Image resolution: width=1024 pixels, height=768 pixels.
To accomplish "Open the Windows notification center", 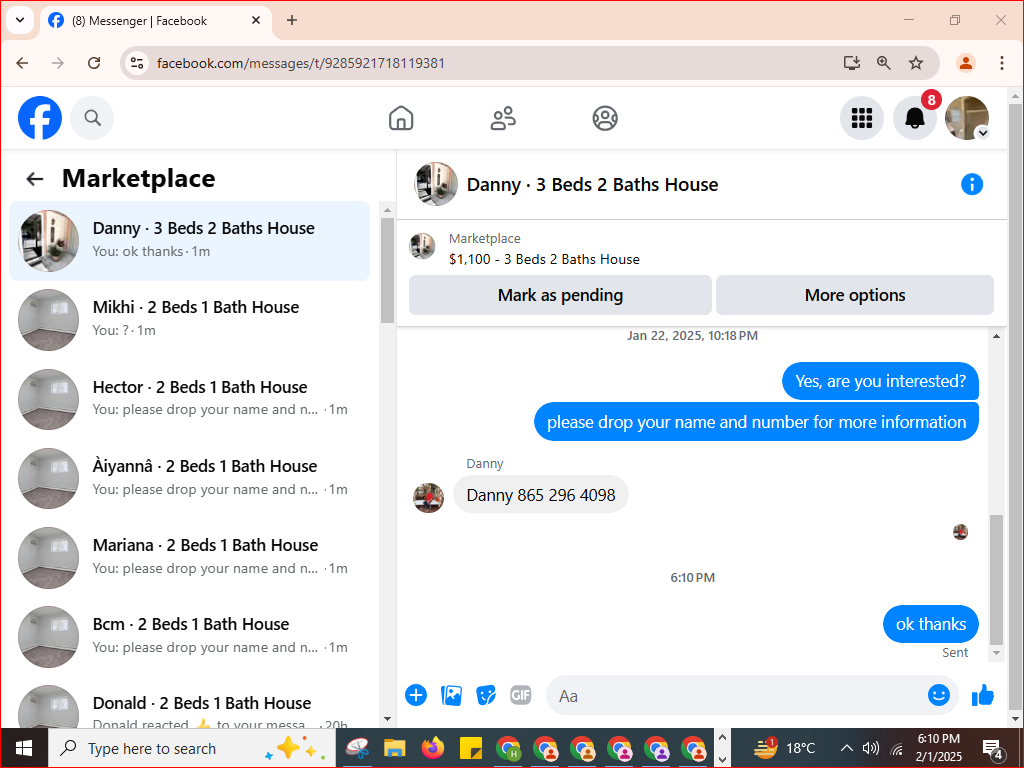I will coord(993,748).
